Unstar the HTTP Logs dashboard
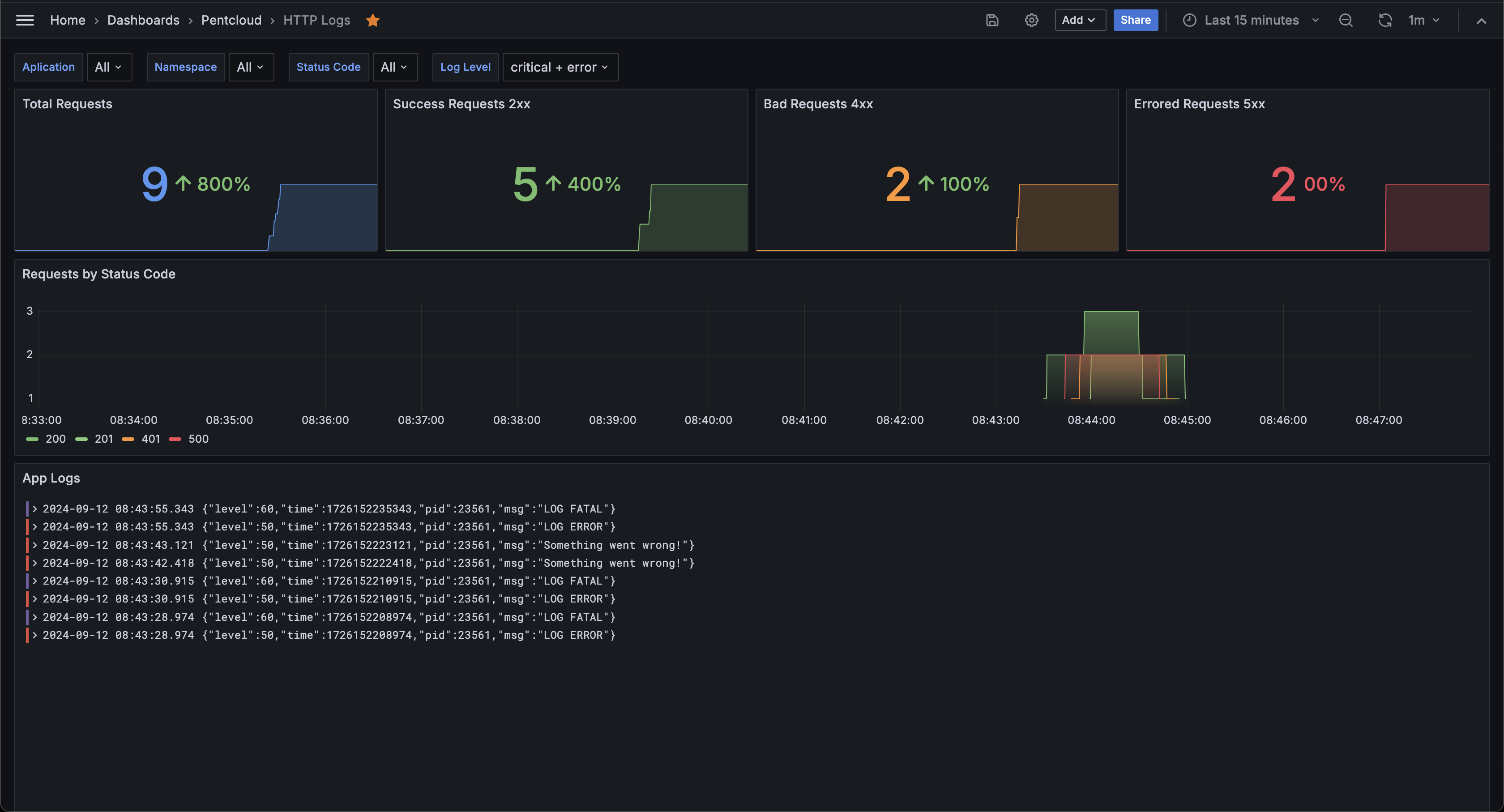 (x=372, y=21)
